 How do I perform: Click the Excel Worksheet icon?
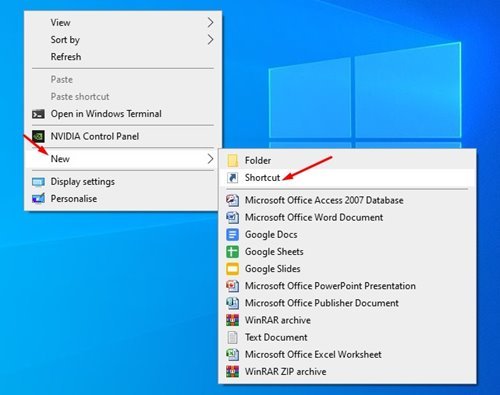(232, 354)
